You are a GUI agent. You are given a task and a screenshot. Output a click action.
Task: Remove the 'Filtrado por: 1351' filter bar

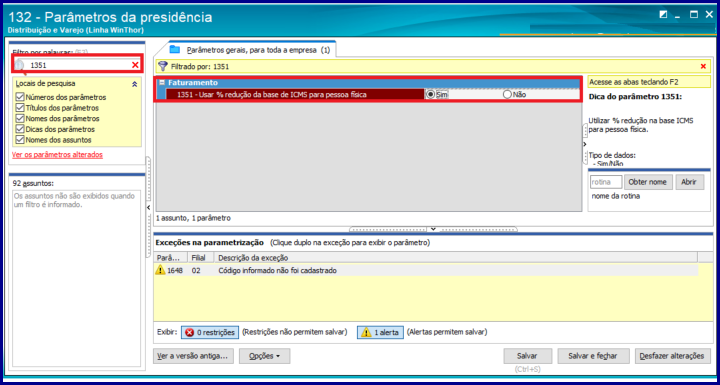click(x=703, y=67)
